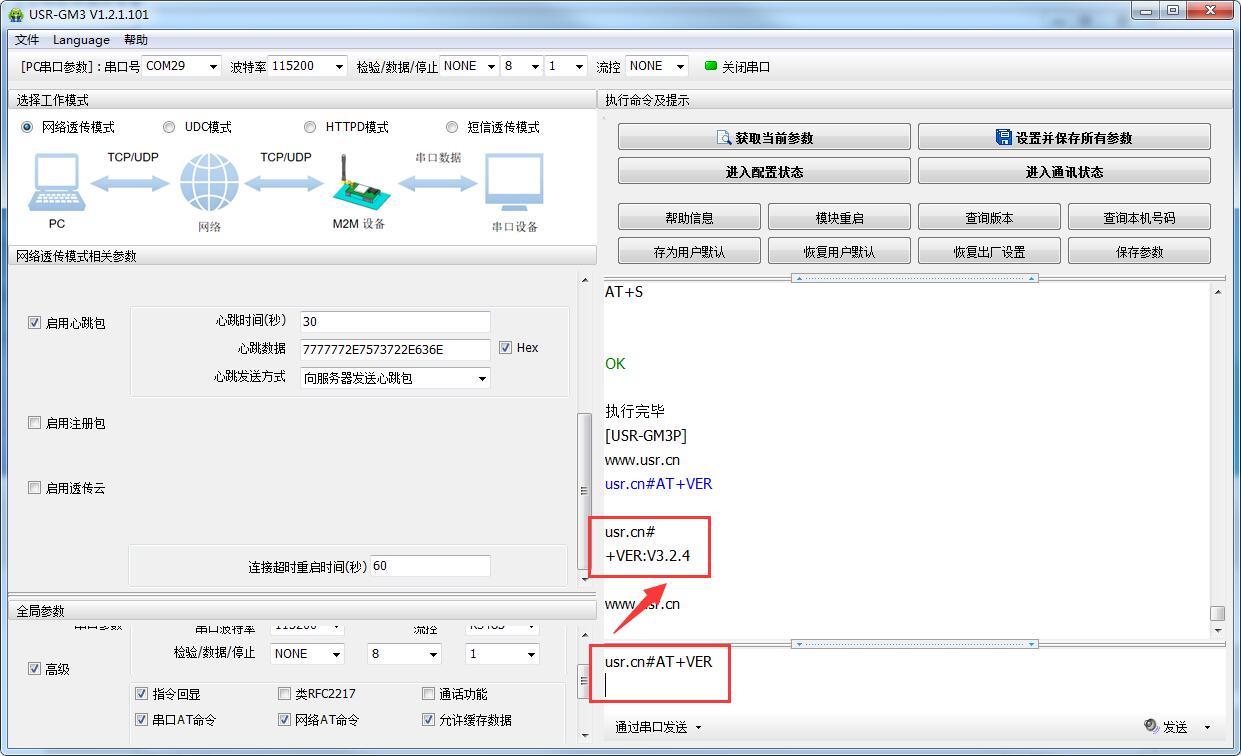Viewport: 1241px width, 756px height.
Task: Click the 模块重启 button
Action: 839,217
